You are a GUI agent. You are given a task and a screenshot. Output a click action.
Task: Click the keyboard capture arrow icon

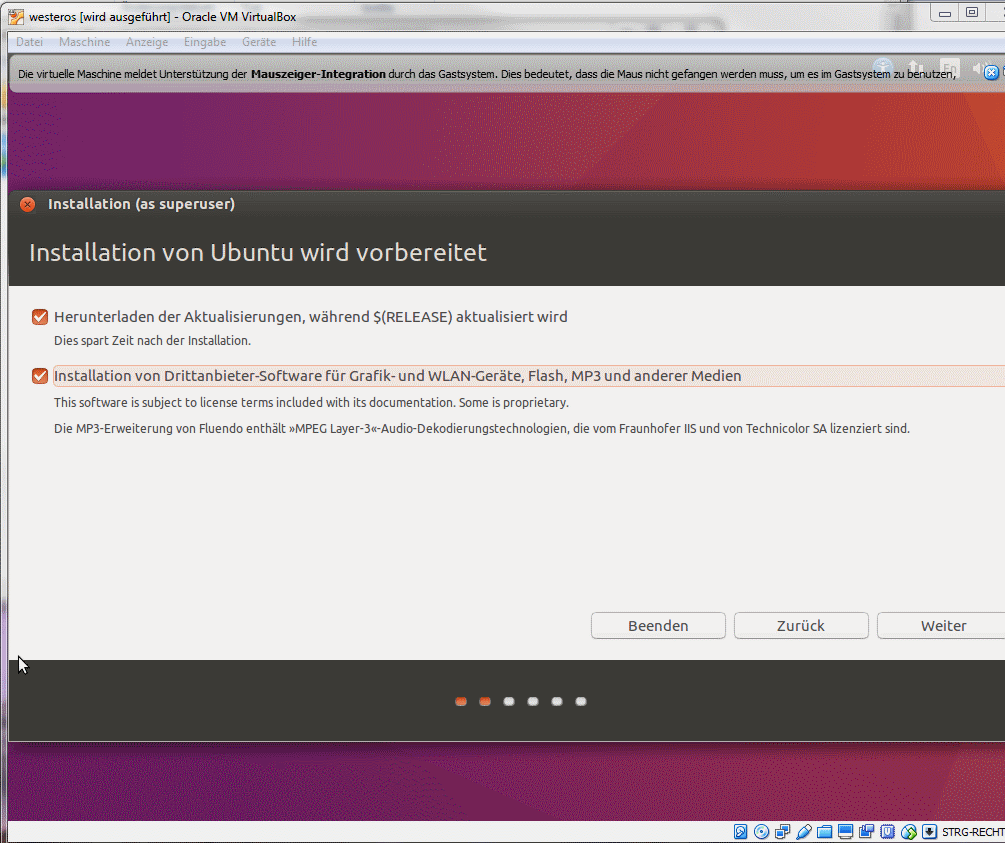(929, 832)
